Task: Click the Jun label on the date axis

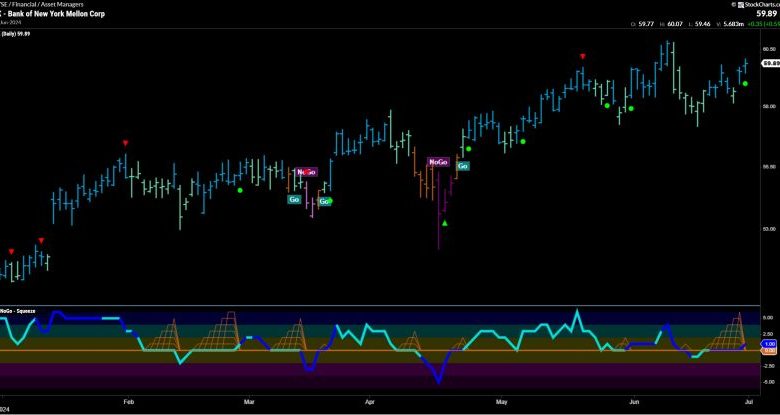Action: (633, 400)
